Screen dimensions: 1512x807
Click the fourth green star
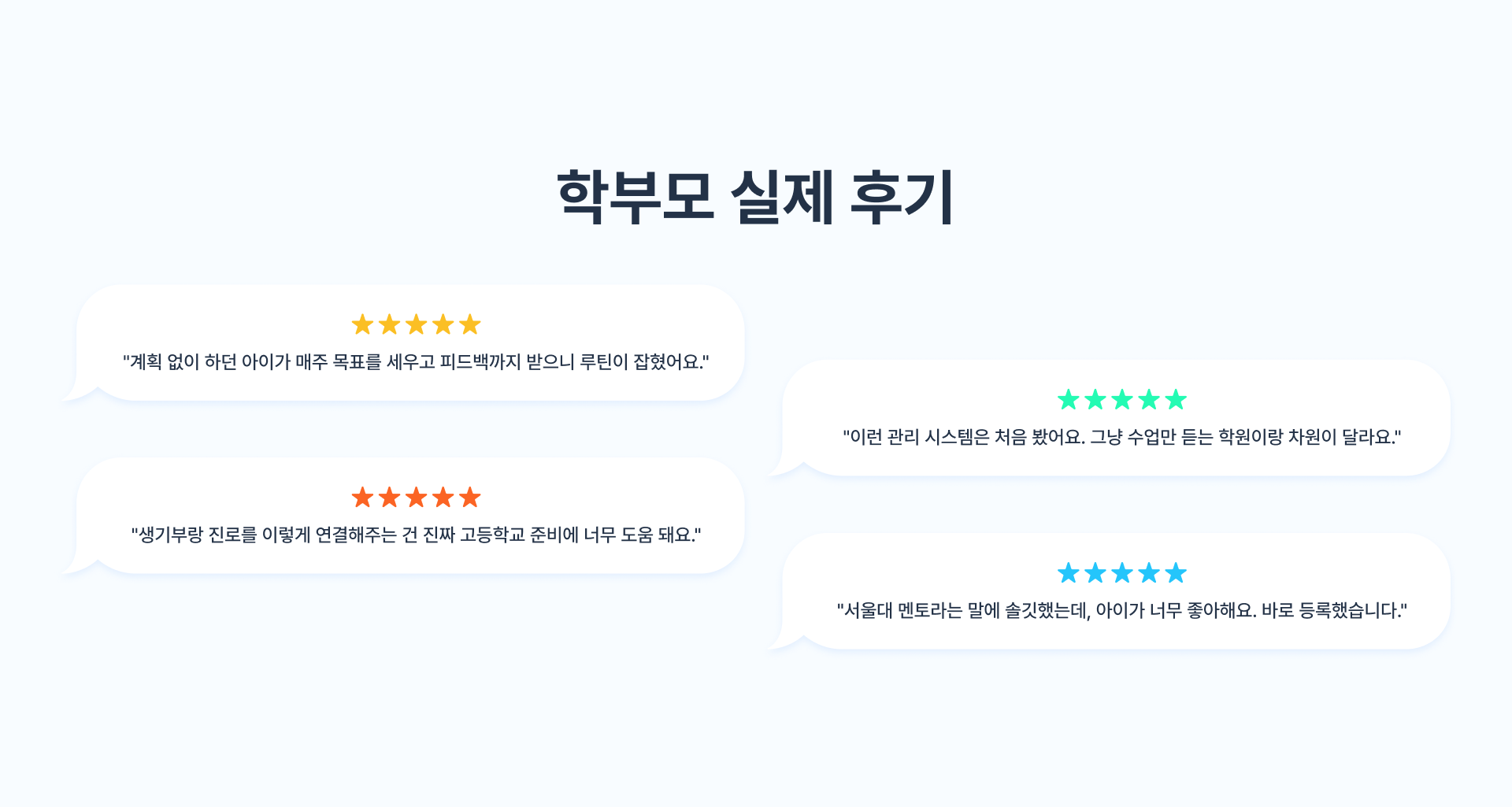(1149, 400)
